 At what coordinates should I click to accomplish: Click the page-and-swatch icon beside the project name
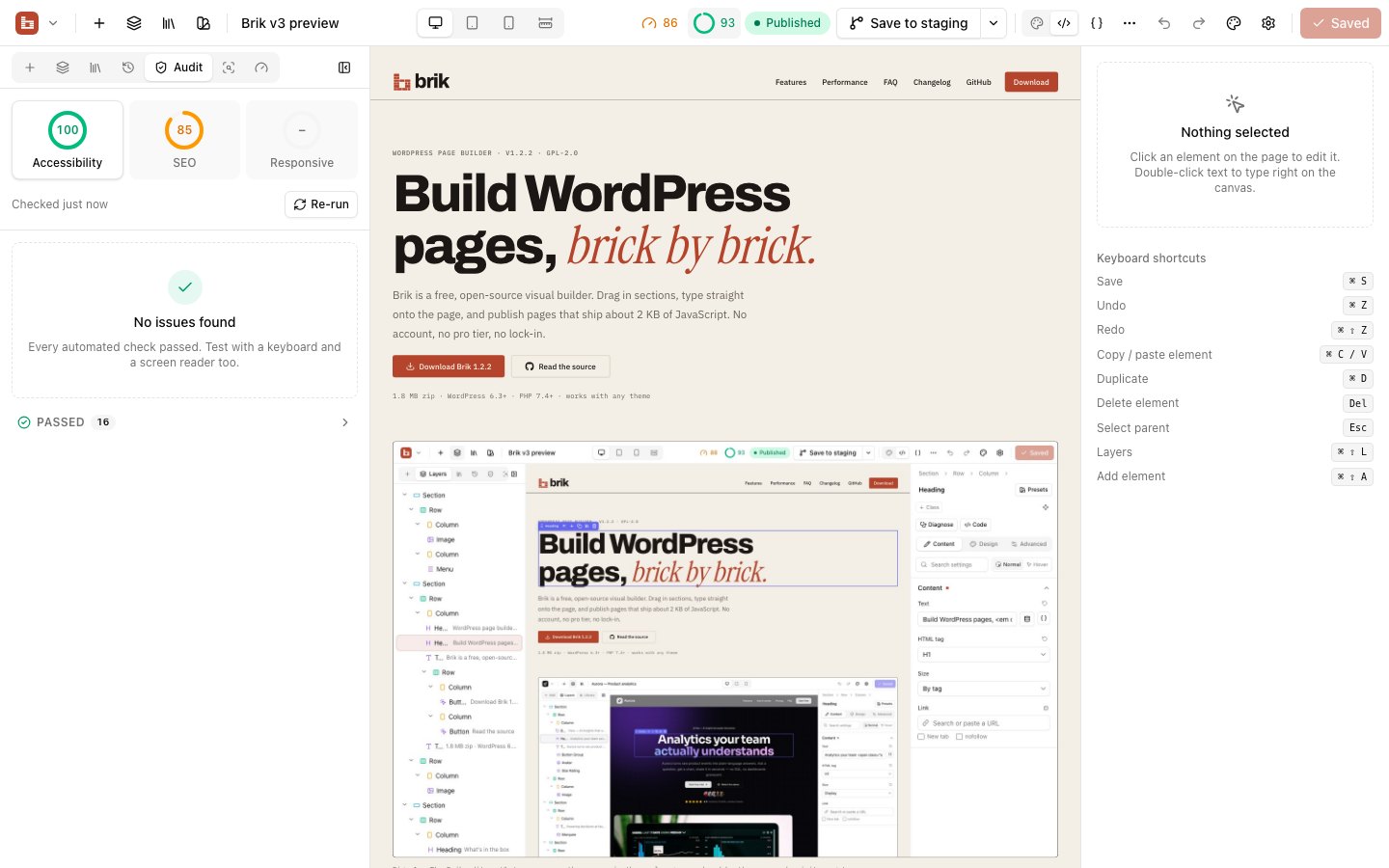pyautogui.click(x=204, y=23)
